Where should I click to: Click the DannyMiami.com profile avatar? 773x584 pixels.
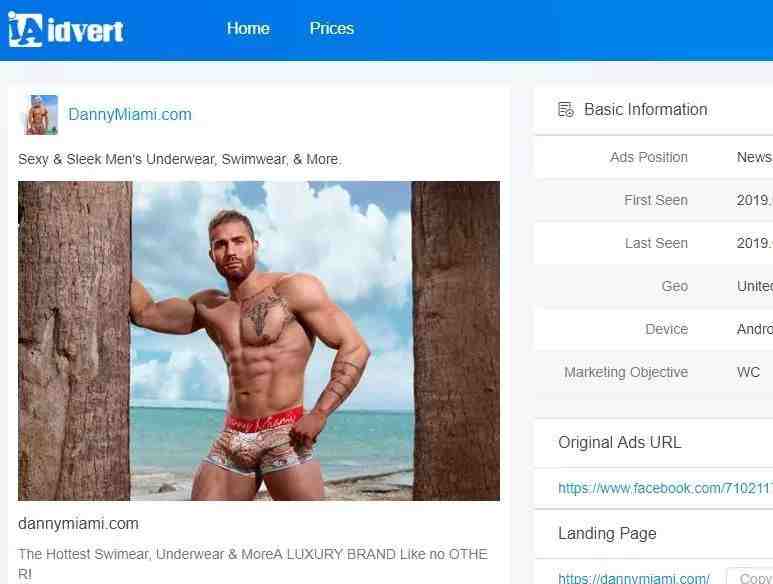(41, 114)
